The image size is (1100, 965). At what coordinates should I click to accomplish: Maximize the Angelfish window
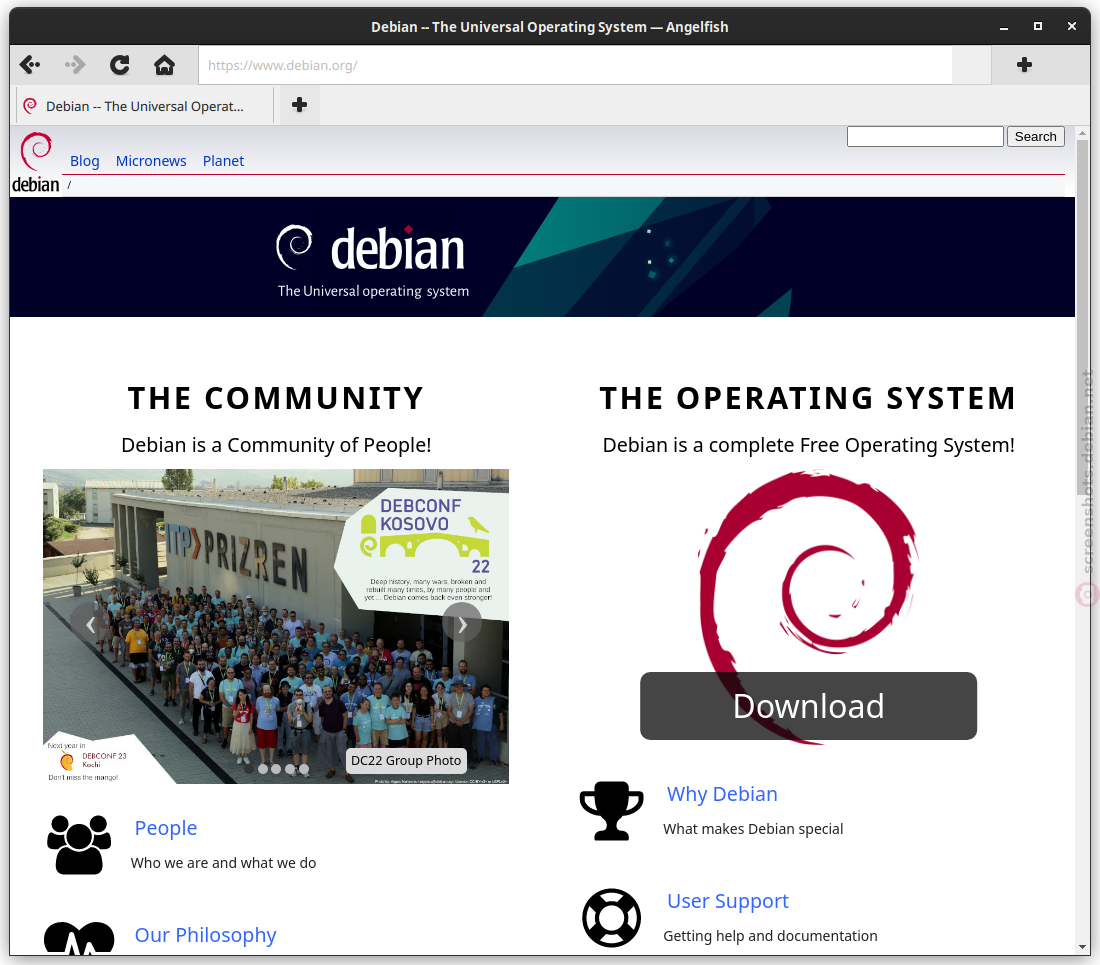pyautogui.click(x=1038, y=27)
